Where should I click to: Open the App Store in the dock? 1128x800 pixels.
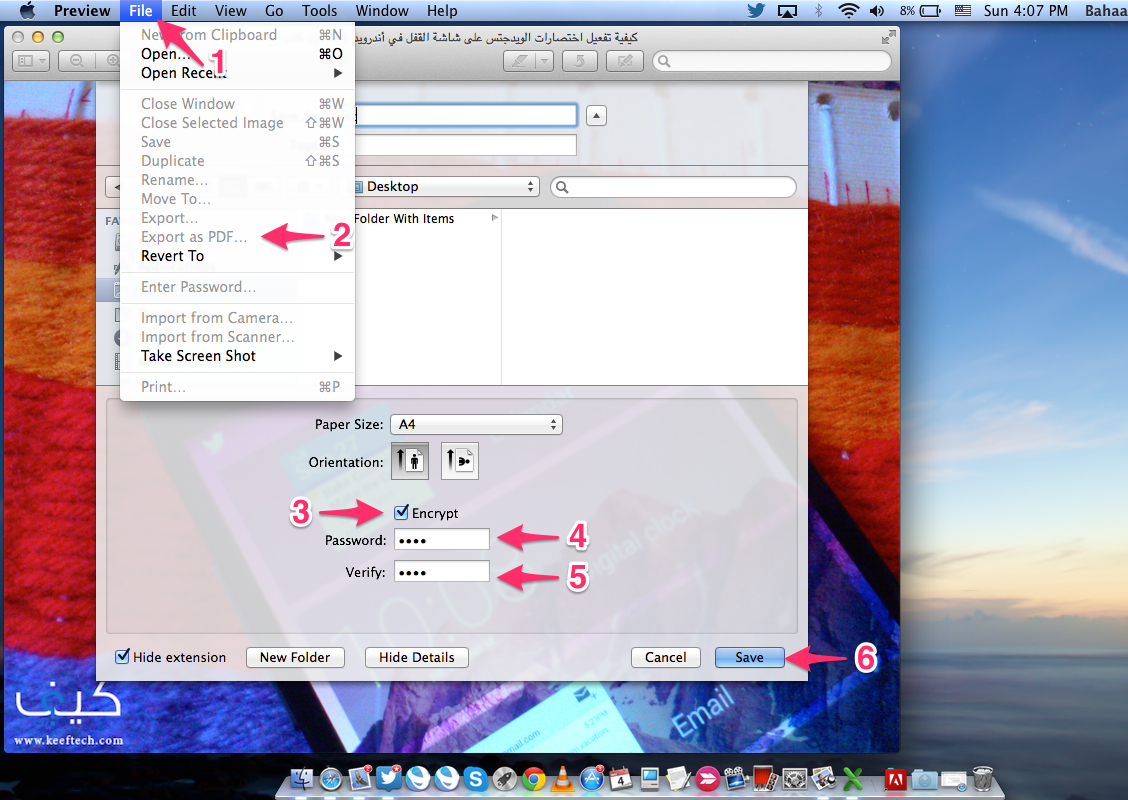coord(591,778)
